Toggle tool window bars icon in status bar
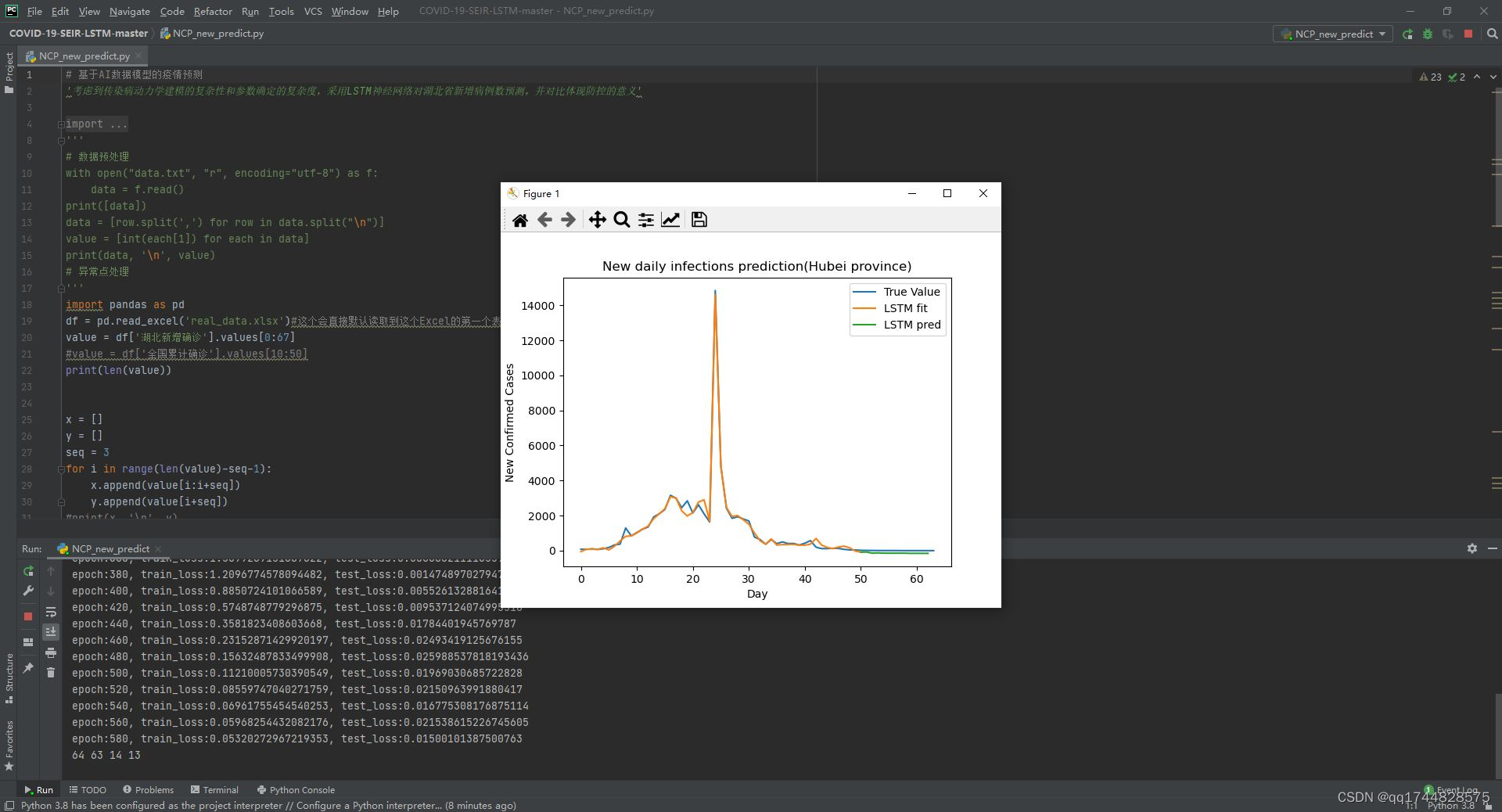The width and height of the screenshot is (1502, 812). (9, 805)
